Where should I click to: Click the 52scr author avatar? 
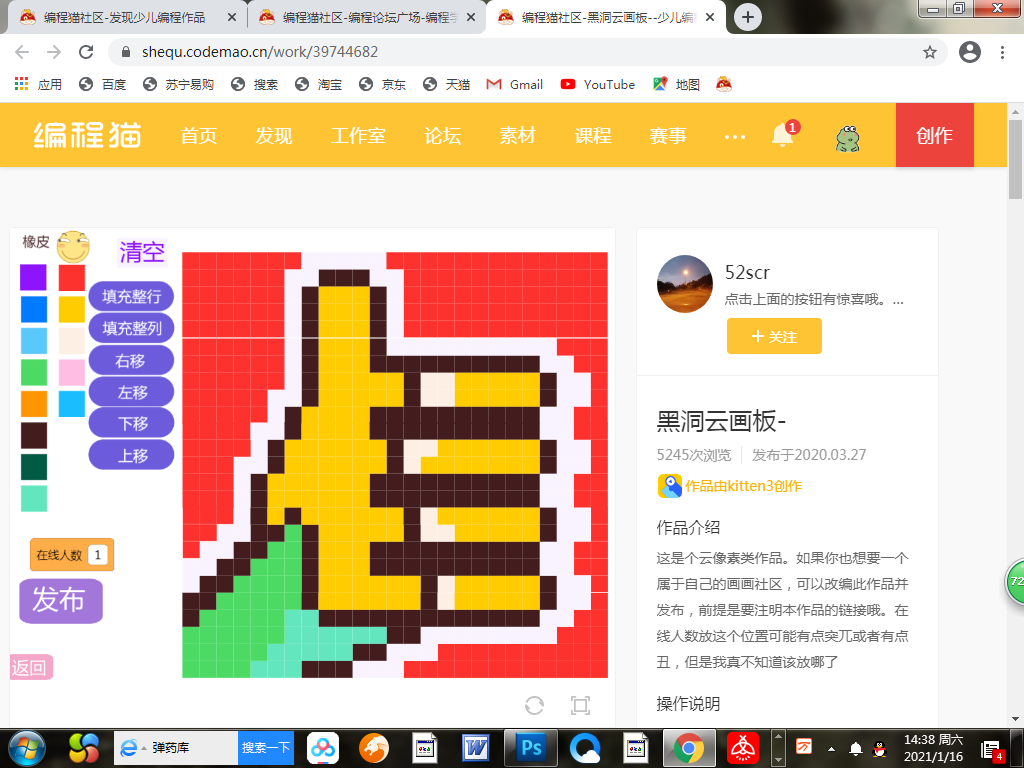[x=684, y=284]
